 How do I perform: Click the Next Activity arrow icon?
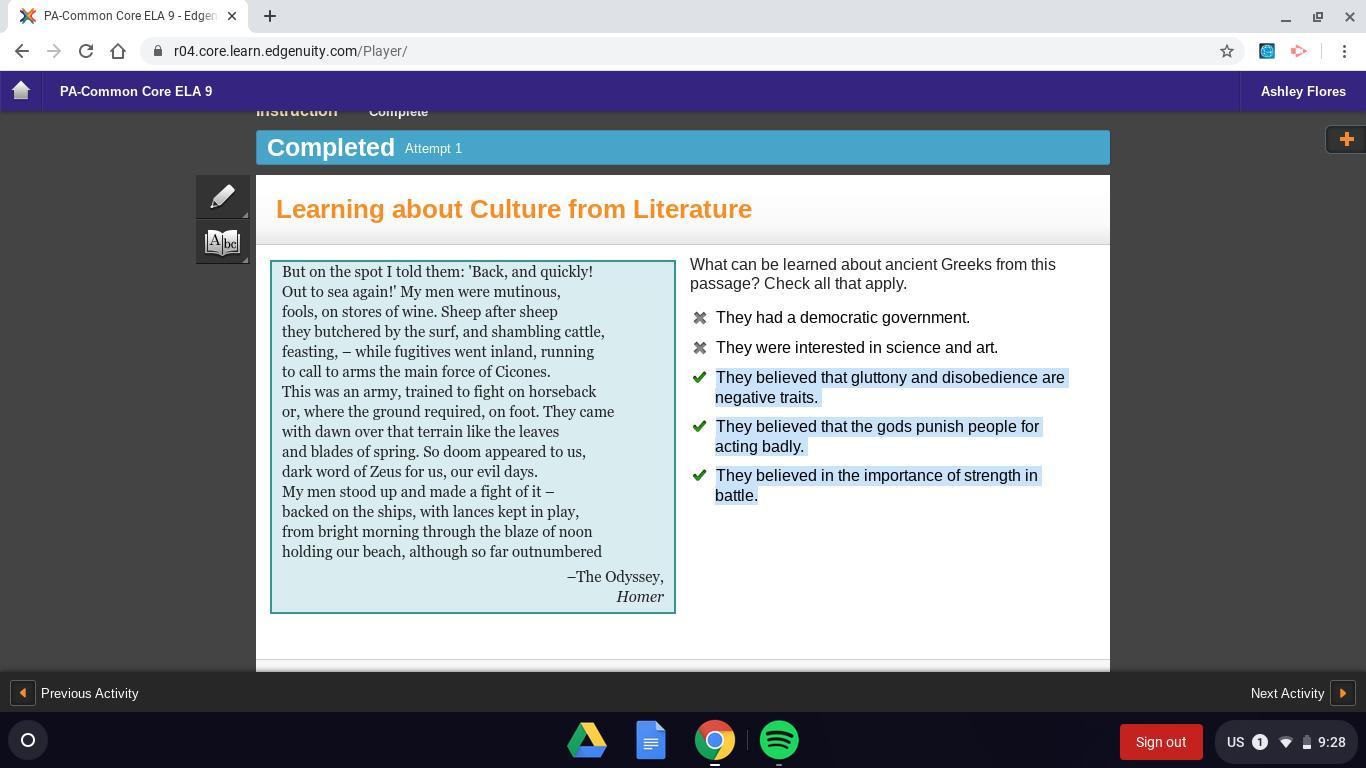click(x=1343, y=693)
